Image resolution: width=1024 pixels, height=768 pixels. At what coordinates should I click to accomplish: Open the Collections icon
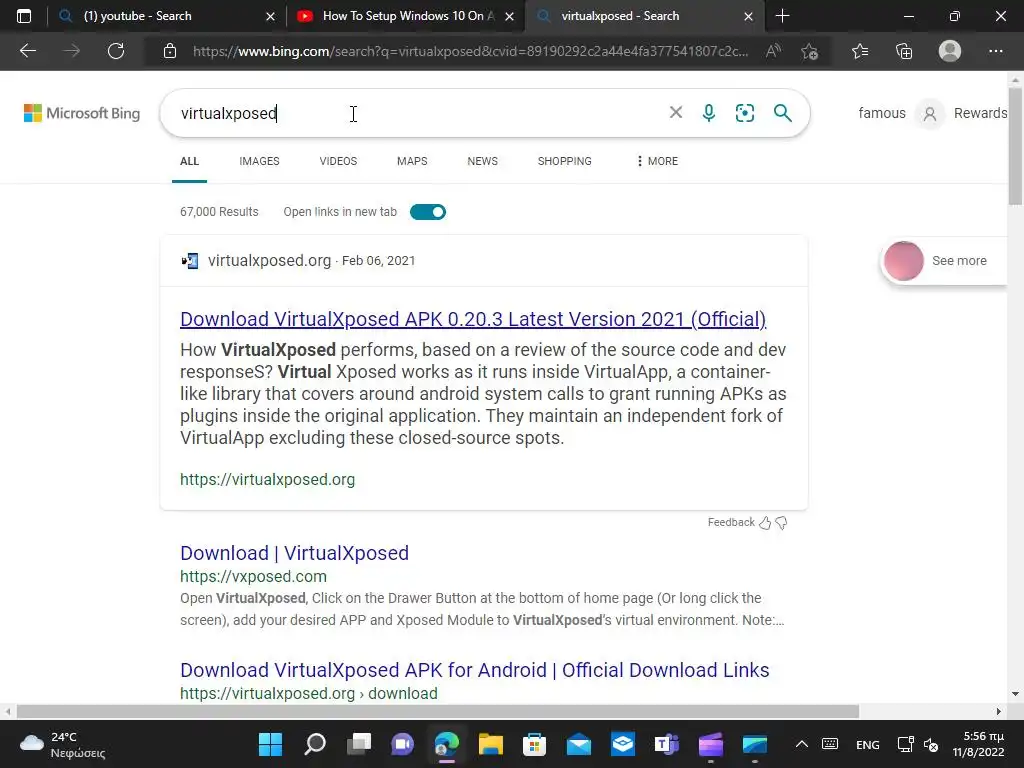tap(904, 51)
